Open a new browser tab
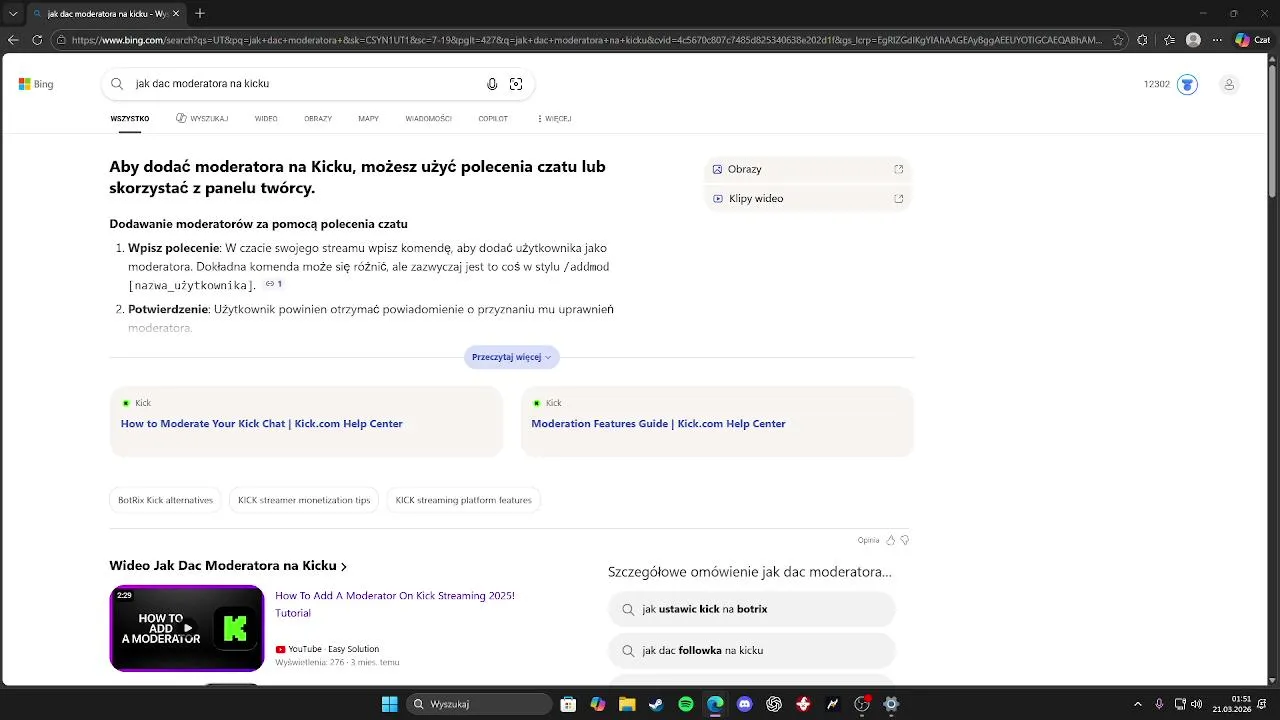The width and height of the screenshot is (1280, 720). point(200,13)
